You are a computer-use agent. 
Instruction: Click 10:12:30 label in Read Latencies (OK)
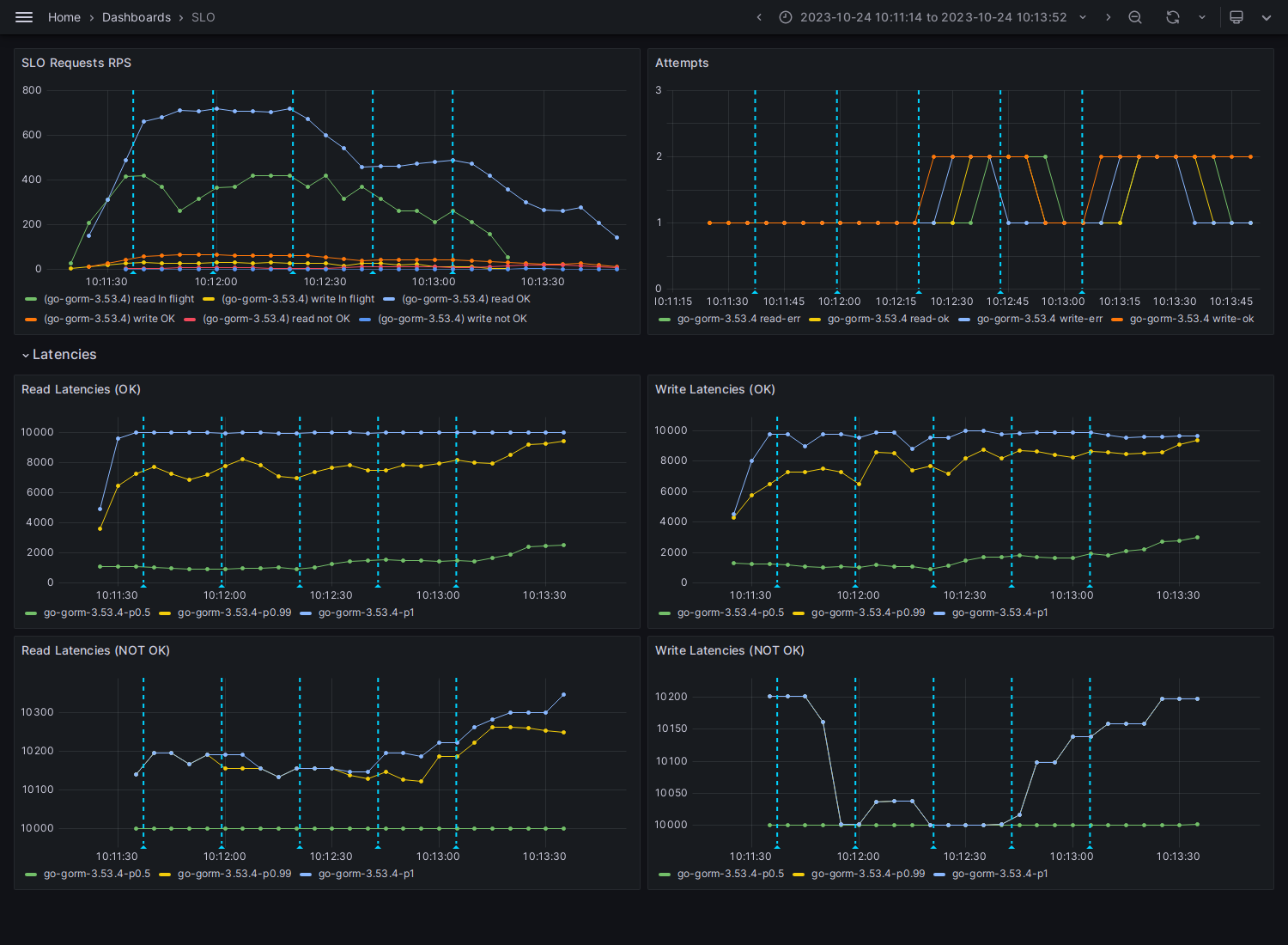pos(331,594)
